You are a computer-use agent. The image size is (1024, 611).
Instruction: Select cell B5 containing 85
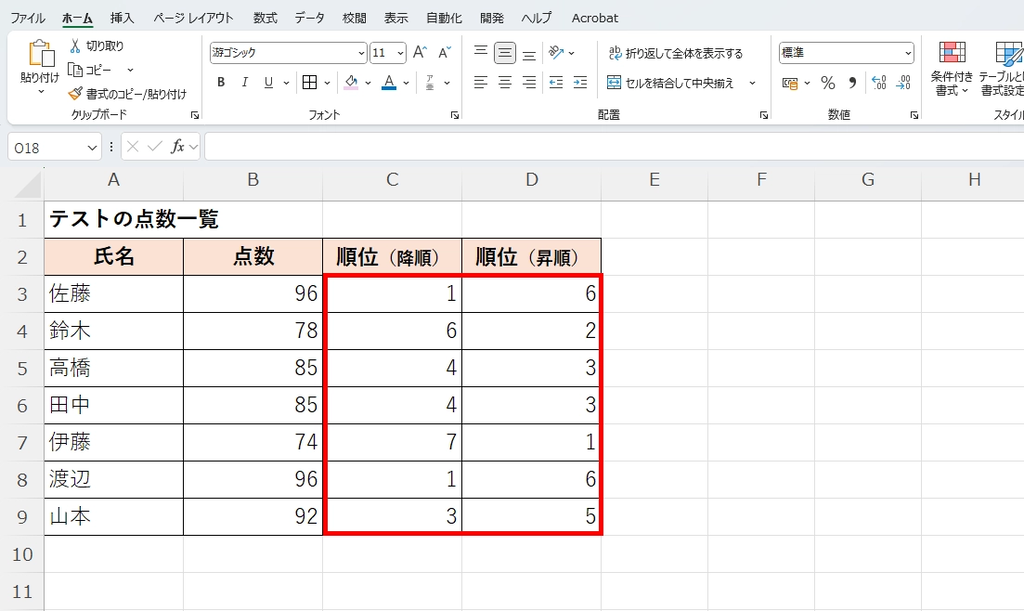click(252, 369)
